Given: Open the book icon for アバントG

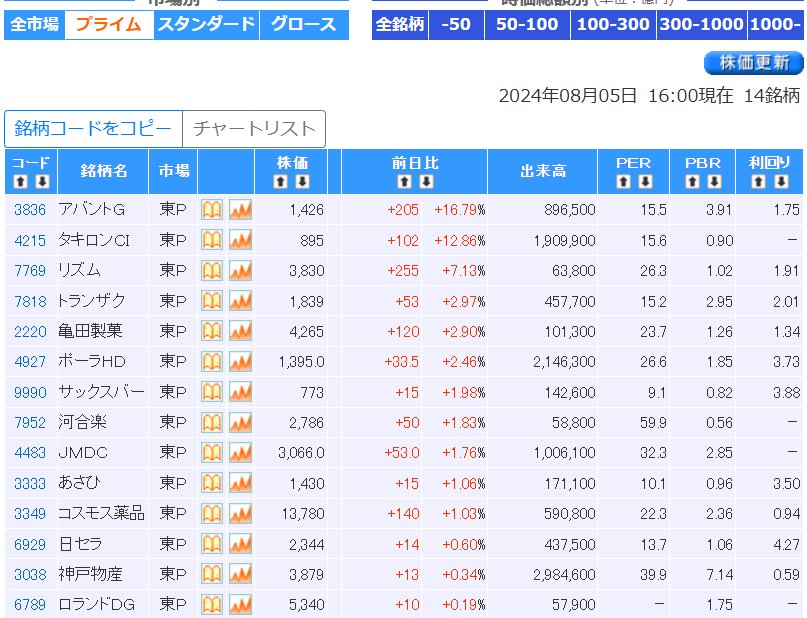Looking at the screenshot, I should click(212, 210).
